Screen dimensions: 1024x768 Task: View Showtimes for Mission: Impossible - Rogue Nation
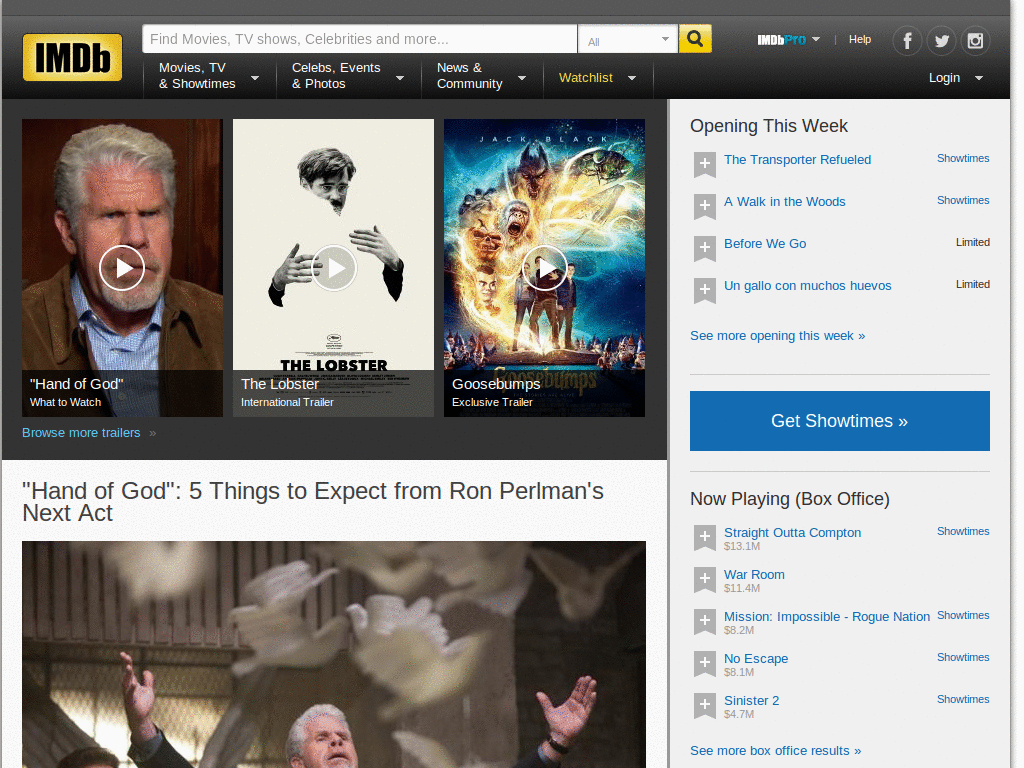point(963,615)
